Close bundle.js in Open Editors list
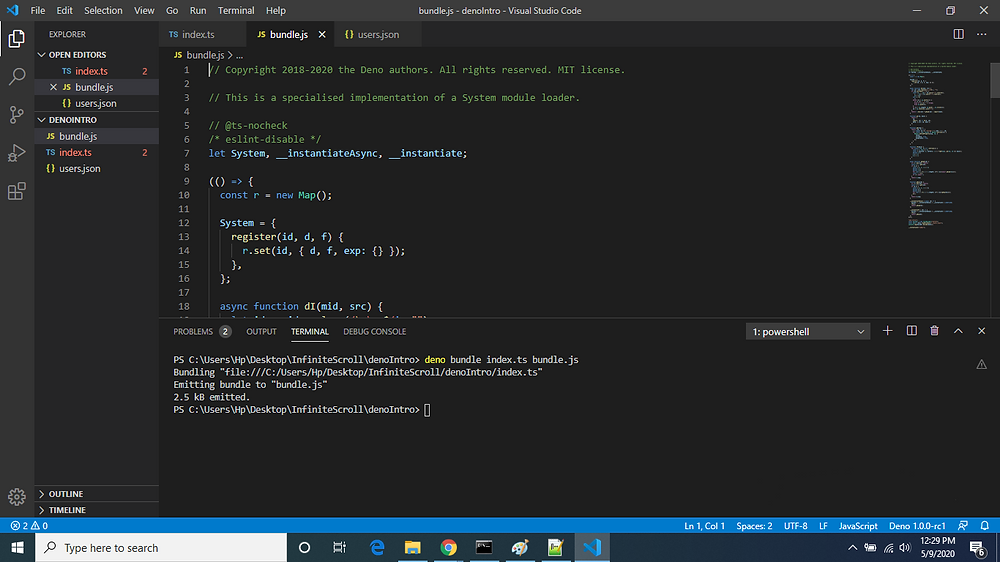Image resolution: width=1000 pixels, height=562 pixels. tap(53, 87)
